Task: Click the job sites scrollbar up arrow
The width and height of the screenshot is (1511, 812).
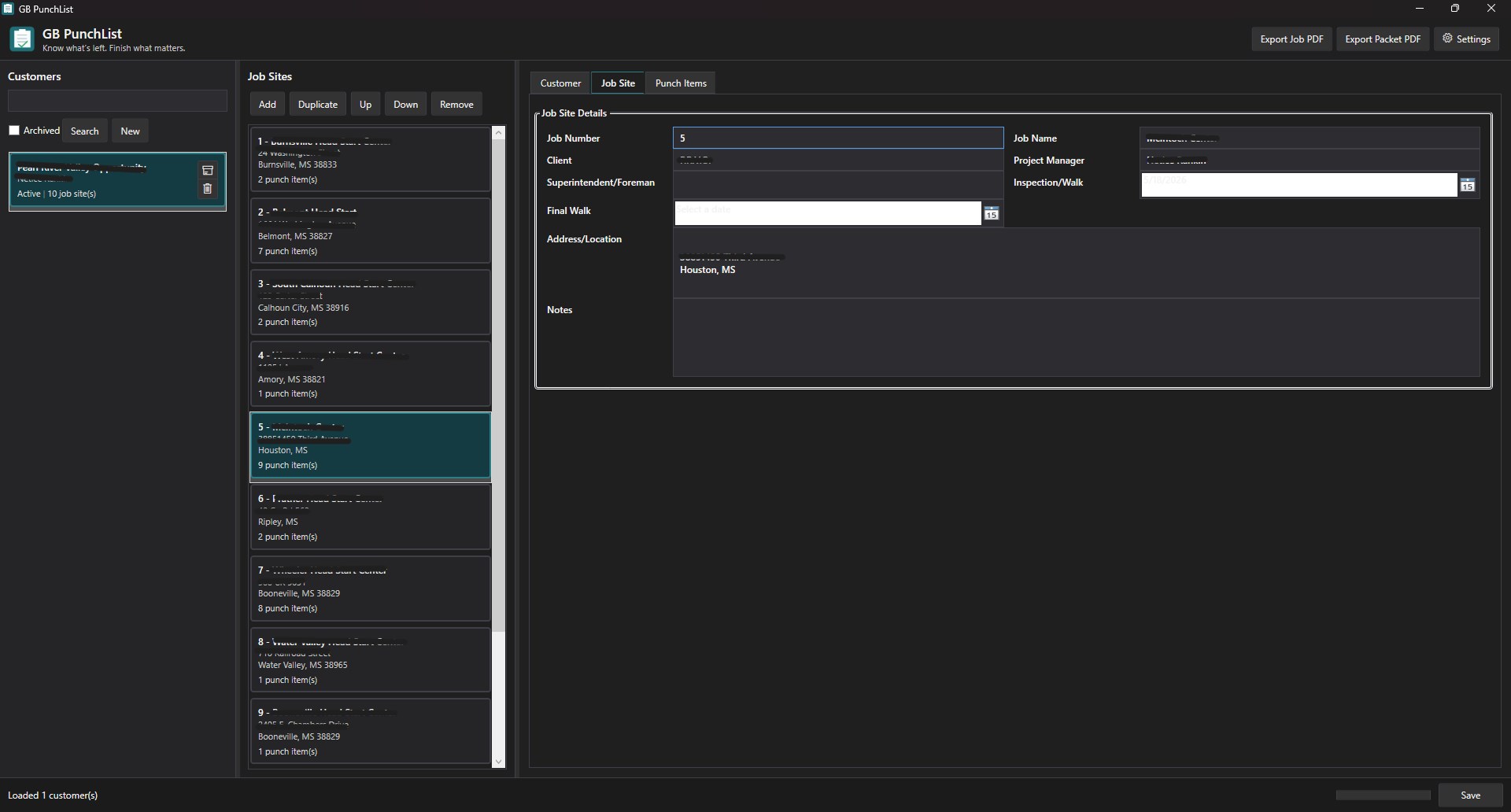Action: pos(498,134)
